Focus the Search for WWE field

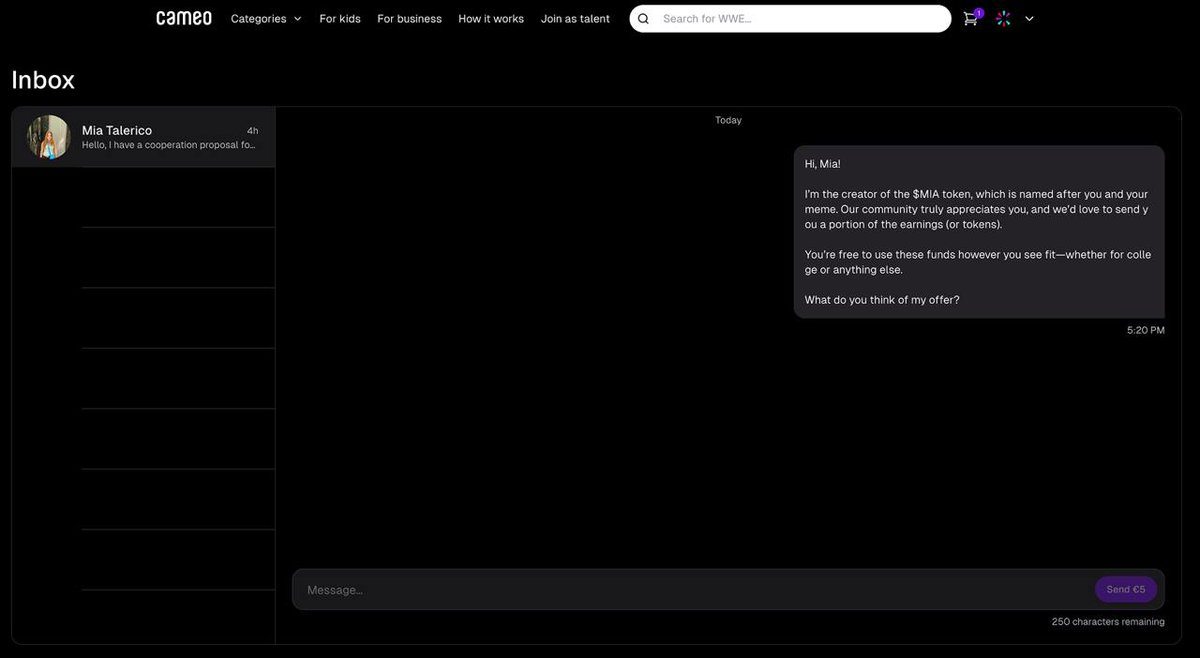[x=790, y=18]
